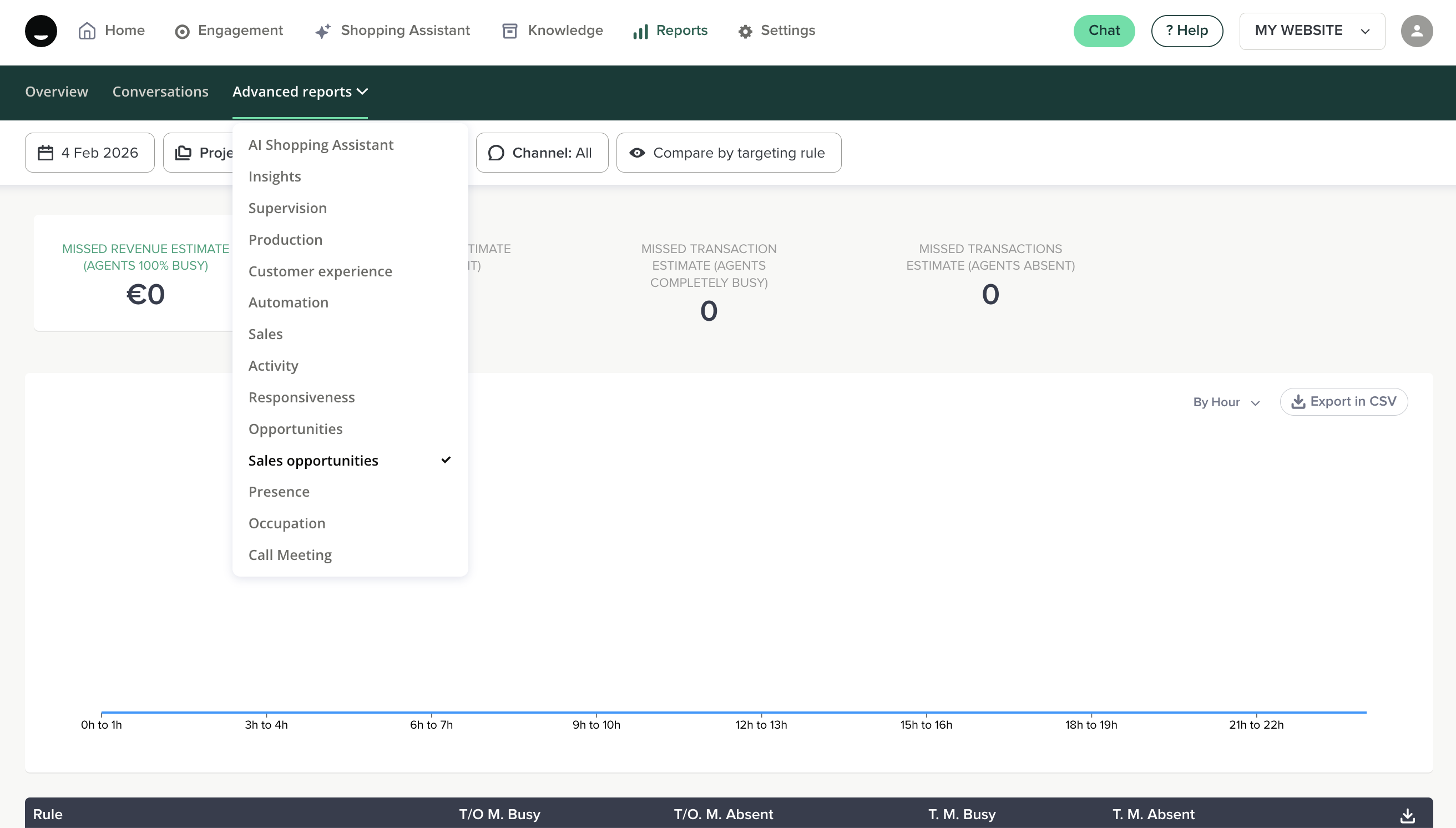Collapse the Advanced reports dropdown
The image size is (1456, 828).
[300, 92]
